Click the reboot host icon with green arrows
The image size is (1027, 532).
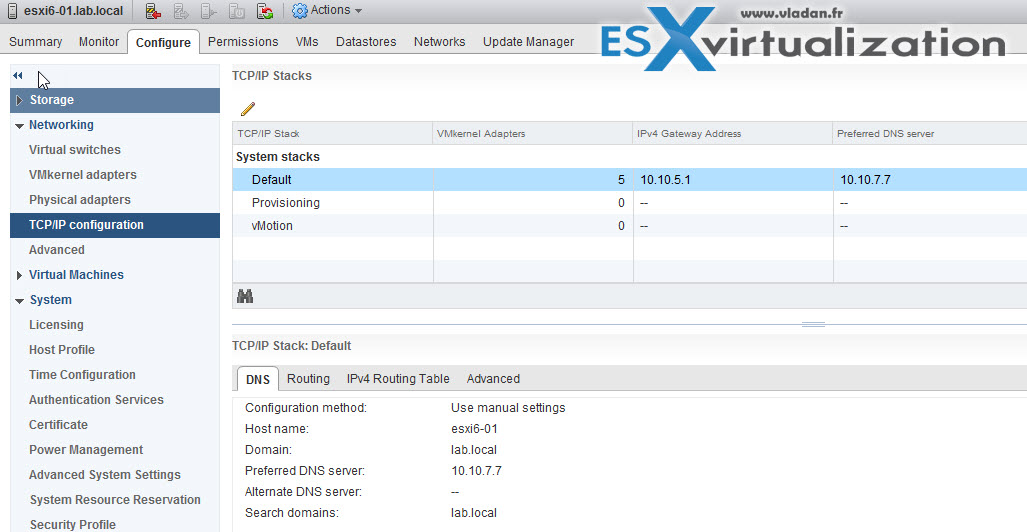point(265,10)
